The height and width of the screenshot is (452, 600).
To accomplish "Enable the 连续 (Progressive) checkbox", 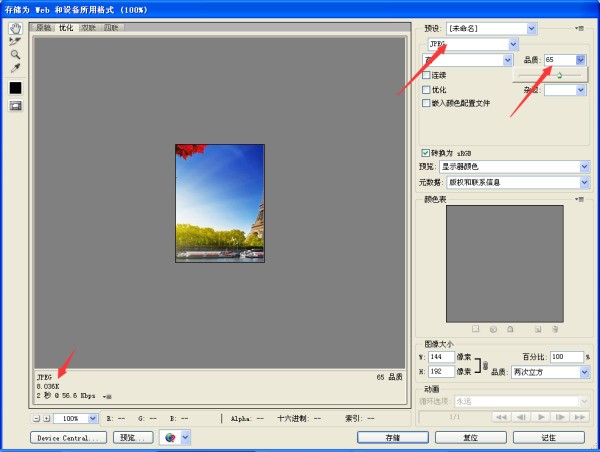I will pyautogui.click(x=427, y=75).
